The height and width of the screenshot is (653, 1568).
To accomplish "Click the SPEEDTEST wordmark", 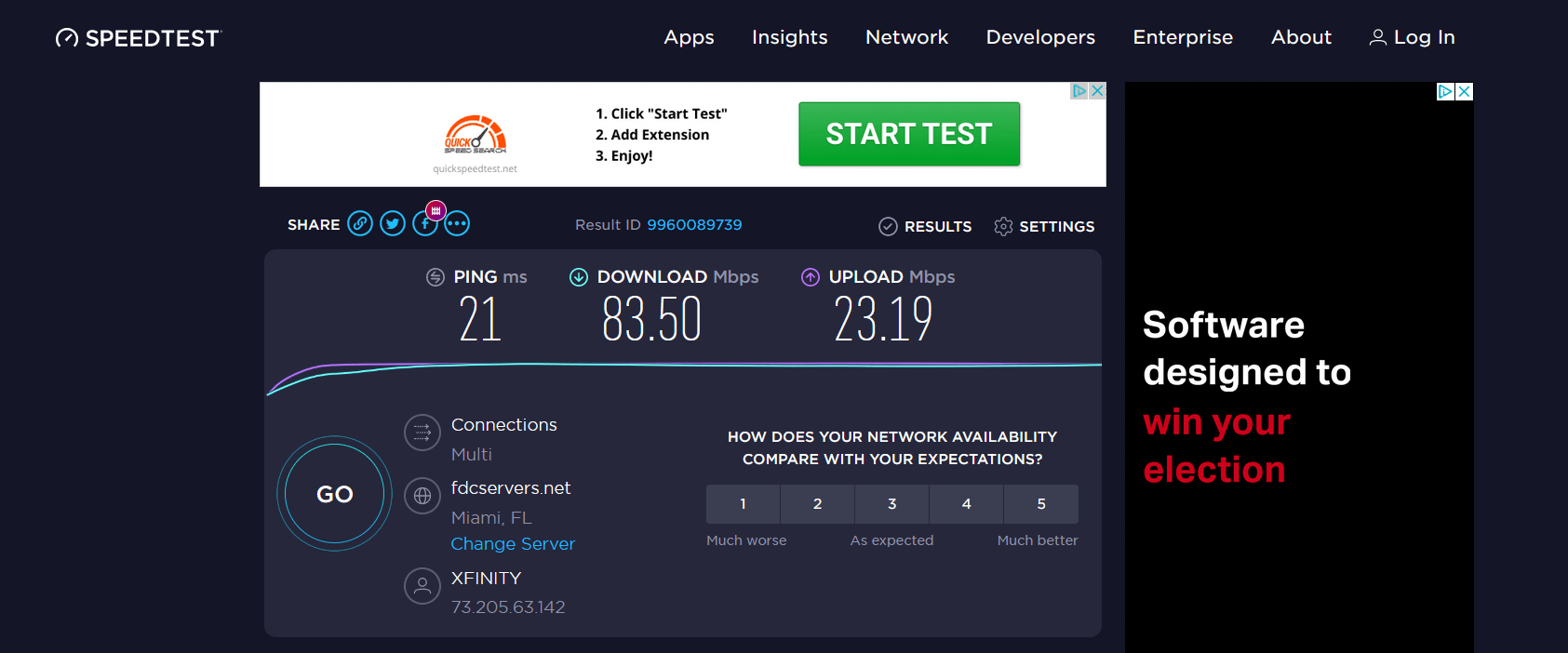I will [153, 38].
